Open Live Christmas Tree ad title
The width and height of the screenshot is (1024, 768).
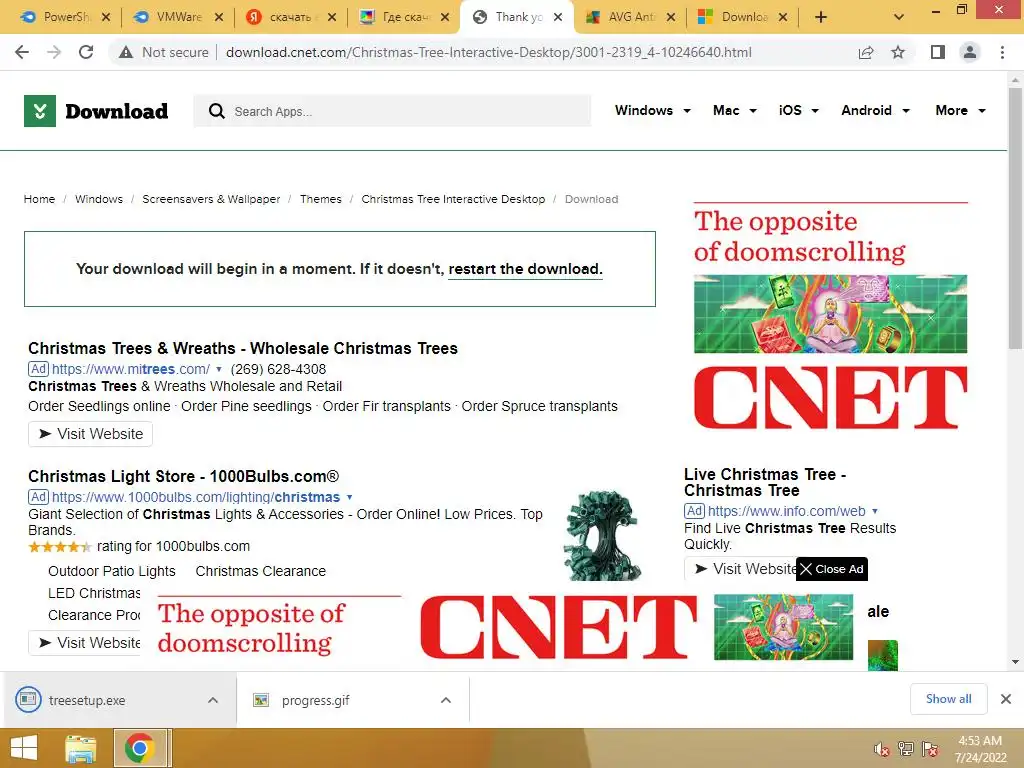click(x=765, y=482)
